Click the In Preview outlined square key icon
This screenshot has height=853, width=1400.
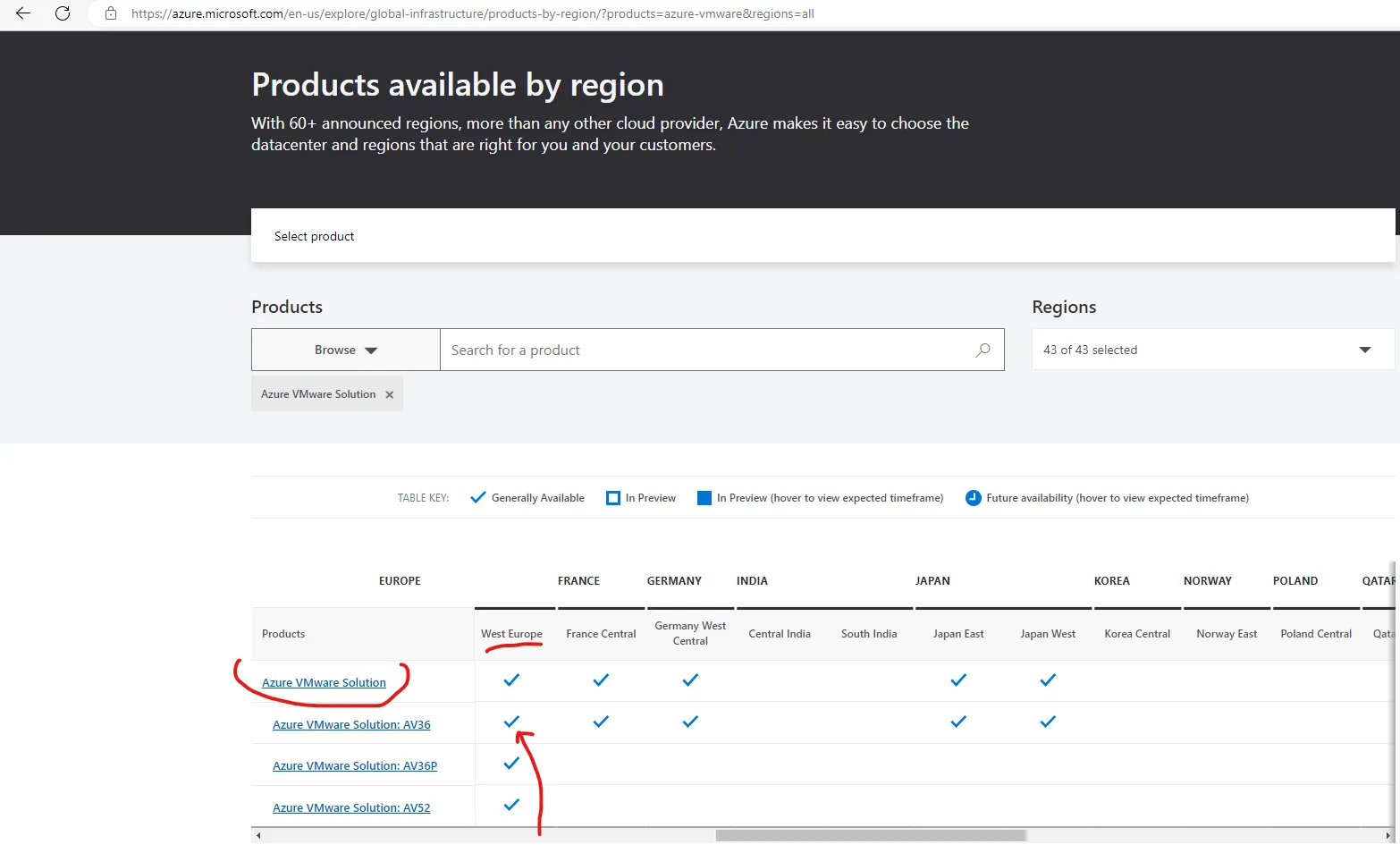click(x=613, y=498)
